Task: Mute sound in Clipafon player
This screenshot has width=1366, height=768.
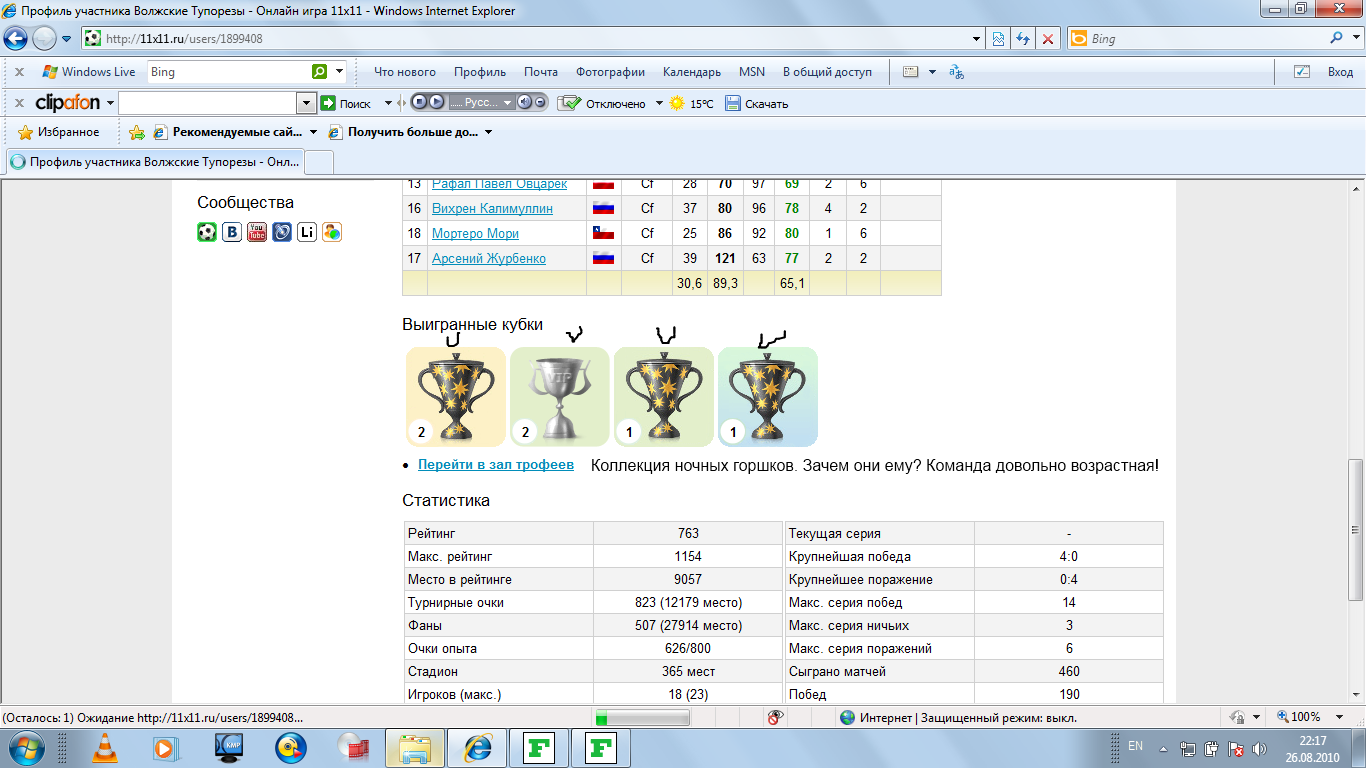Action: click(x=524, y=102)
